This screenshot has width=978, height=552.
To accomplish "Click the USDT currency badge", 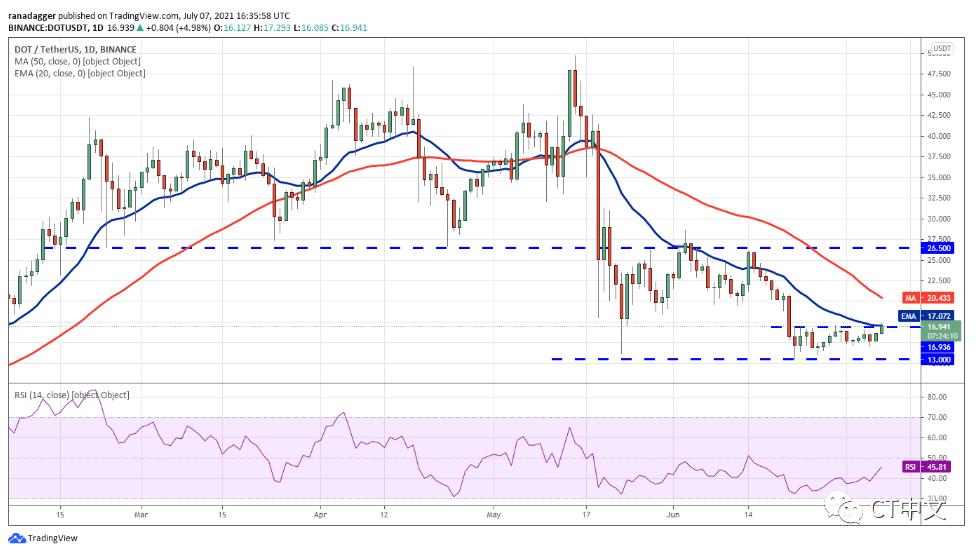I will click(x=941, y=48).
